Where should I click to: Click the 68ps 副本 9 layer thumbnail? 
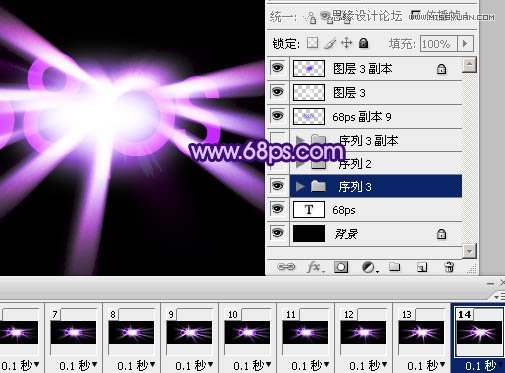(309, 116)
